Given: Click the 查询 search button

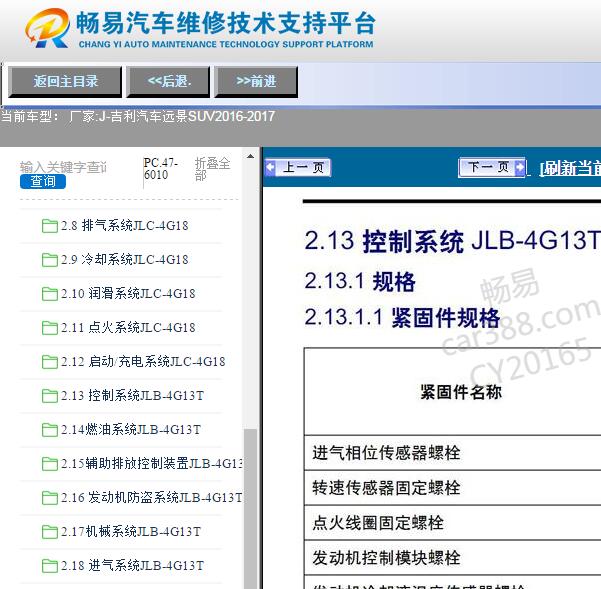Looking at the screenshot, I should coord(43,181).
